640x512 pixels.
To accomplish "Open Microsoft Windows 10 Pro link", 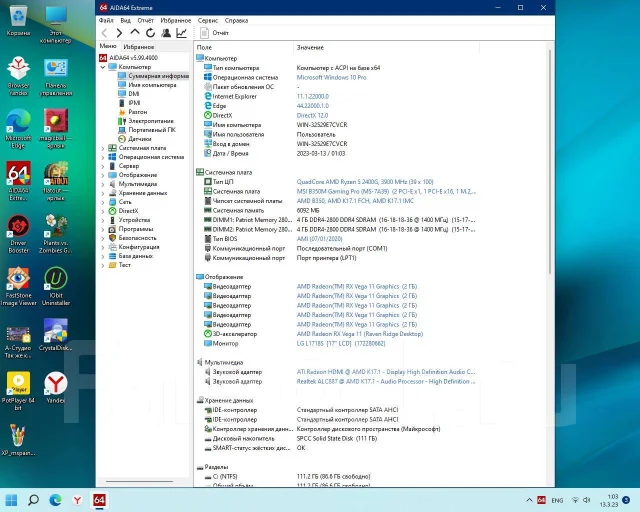I will click(331, 78).
